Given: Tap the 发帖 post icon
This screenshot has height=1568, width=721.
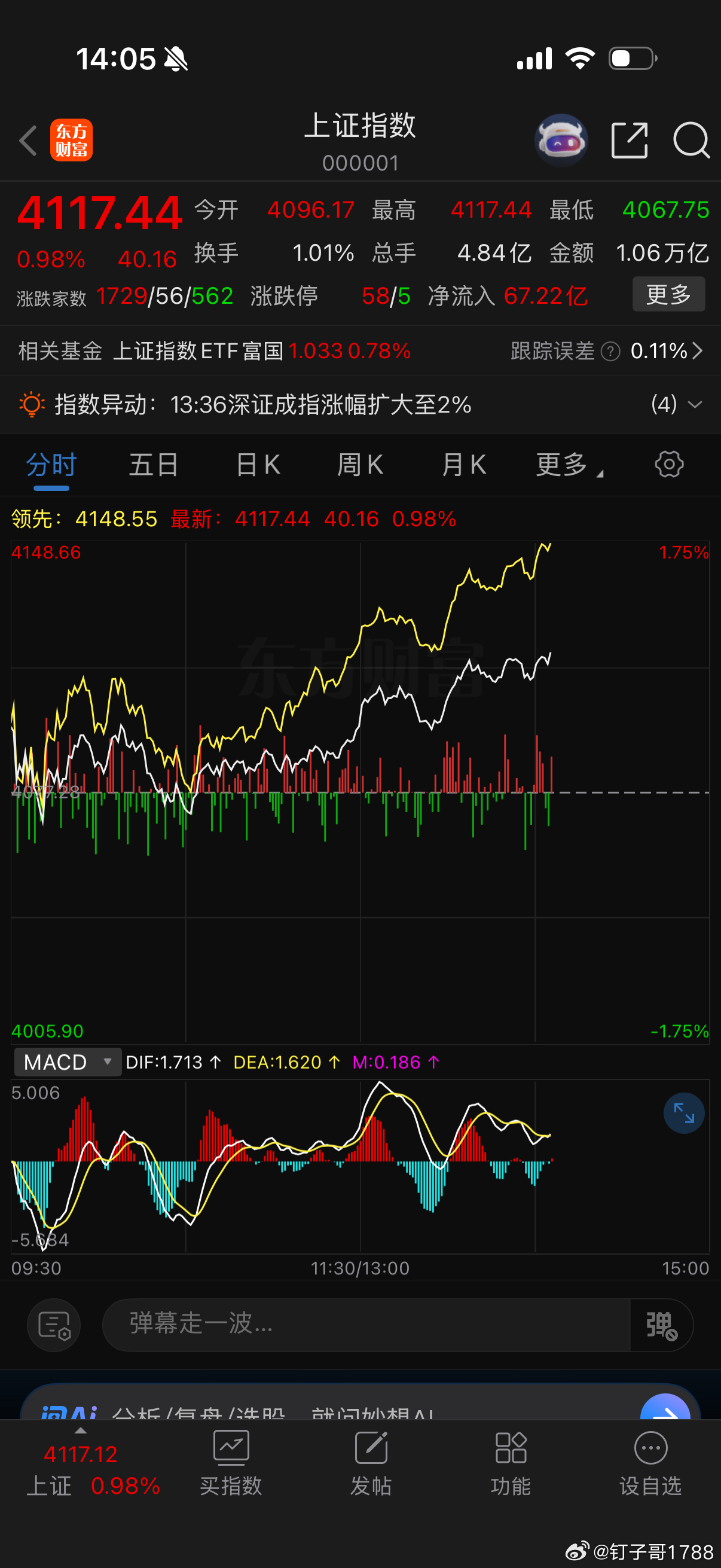Looking at the screenshot, I should point(371,1447).
